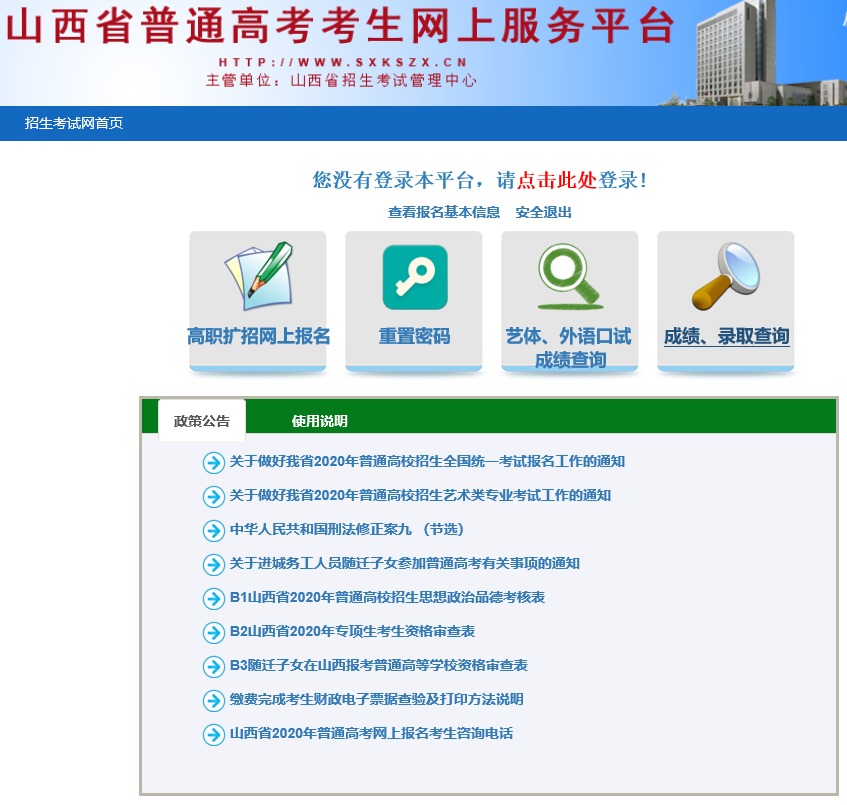
Task: Click arrow icon beside B1 思想政治品德考核表
Action: 213,598
